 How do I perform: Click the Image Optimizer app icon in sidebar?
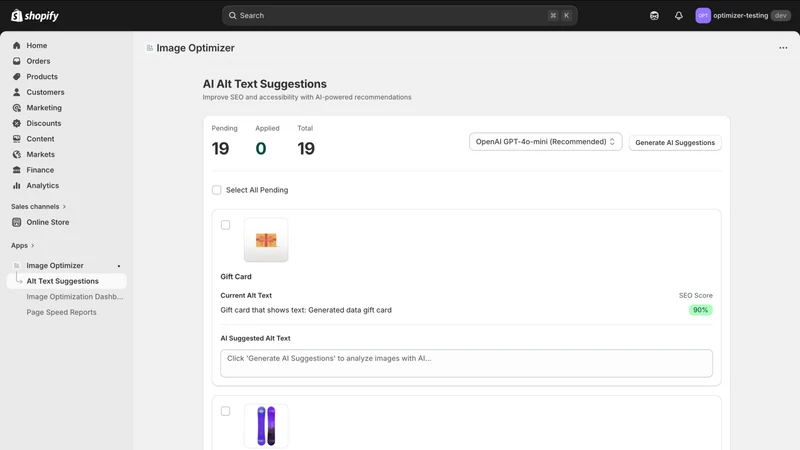point(17,265)
